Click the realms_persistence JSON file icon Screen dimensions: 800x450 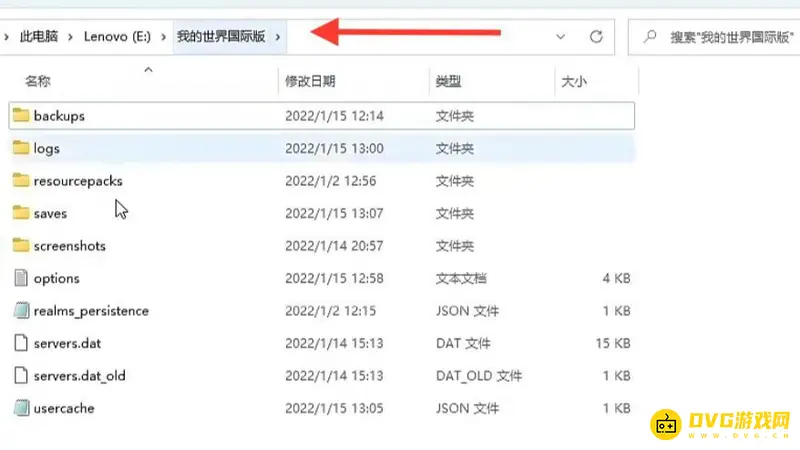[22, 311]
